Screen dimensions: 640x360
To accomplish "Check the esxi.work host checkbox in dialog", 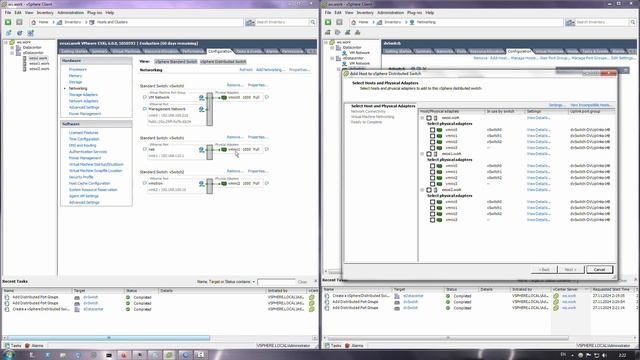I will [x=429, y=118].
